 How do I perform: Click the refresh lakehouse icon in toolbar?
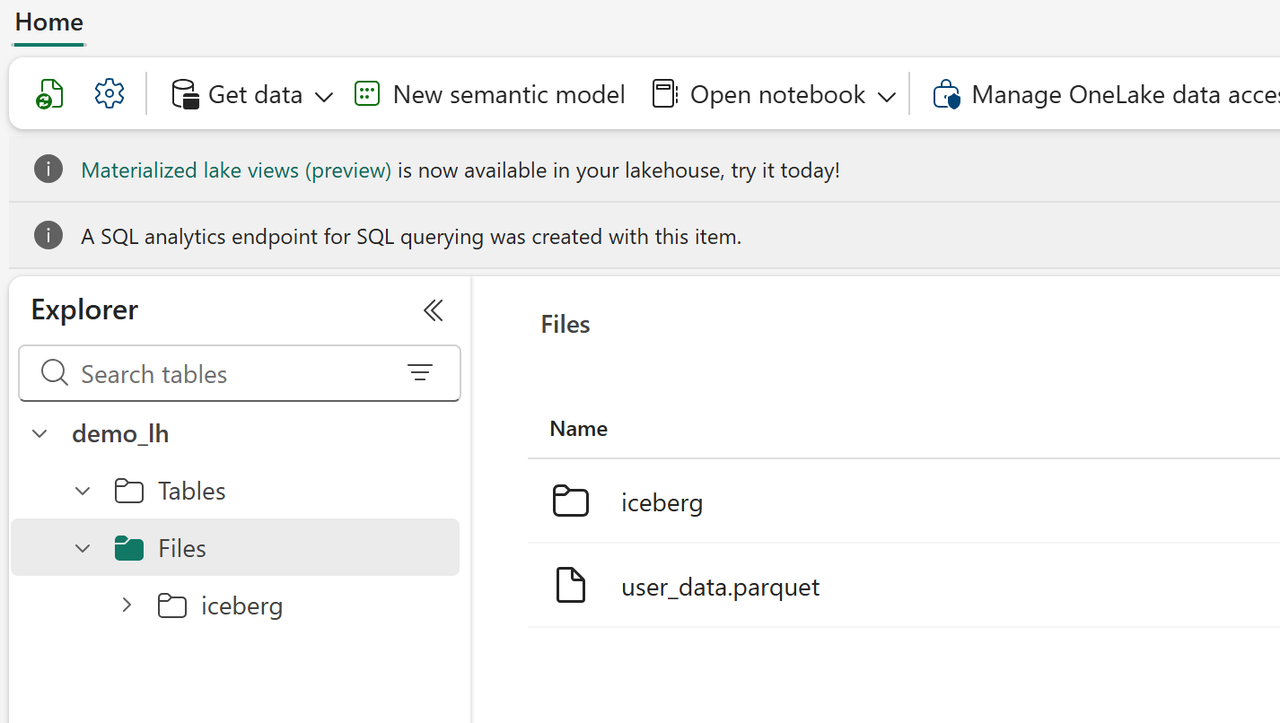(50, 94)
